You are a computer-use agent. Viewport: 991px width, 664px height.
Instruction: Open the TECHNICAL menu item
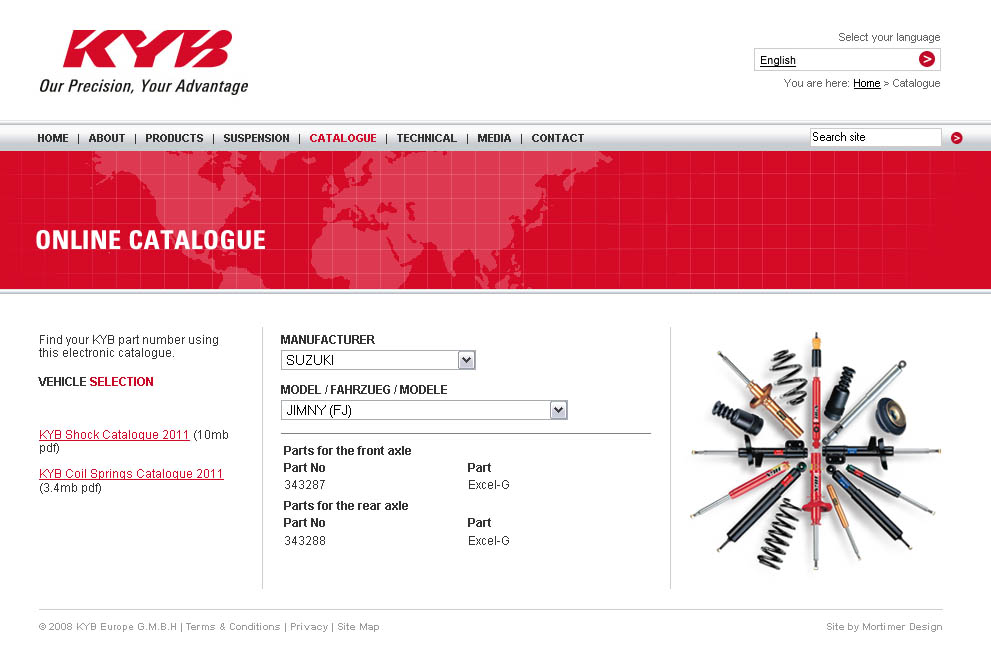pyautogui.click(x=427, y=138)
